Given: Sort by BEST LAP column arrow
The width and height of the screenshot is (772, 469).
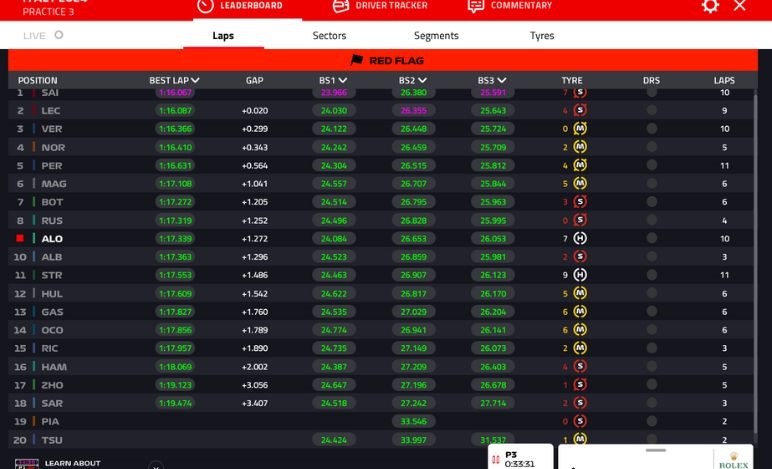Looking at the screenshot, I should click(x=195, y=81).
